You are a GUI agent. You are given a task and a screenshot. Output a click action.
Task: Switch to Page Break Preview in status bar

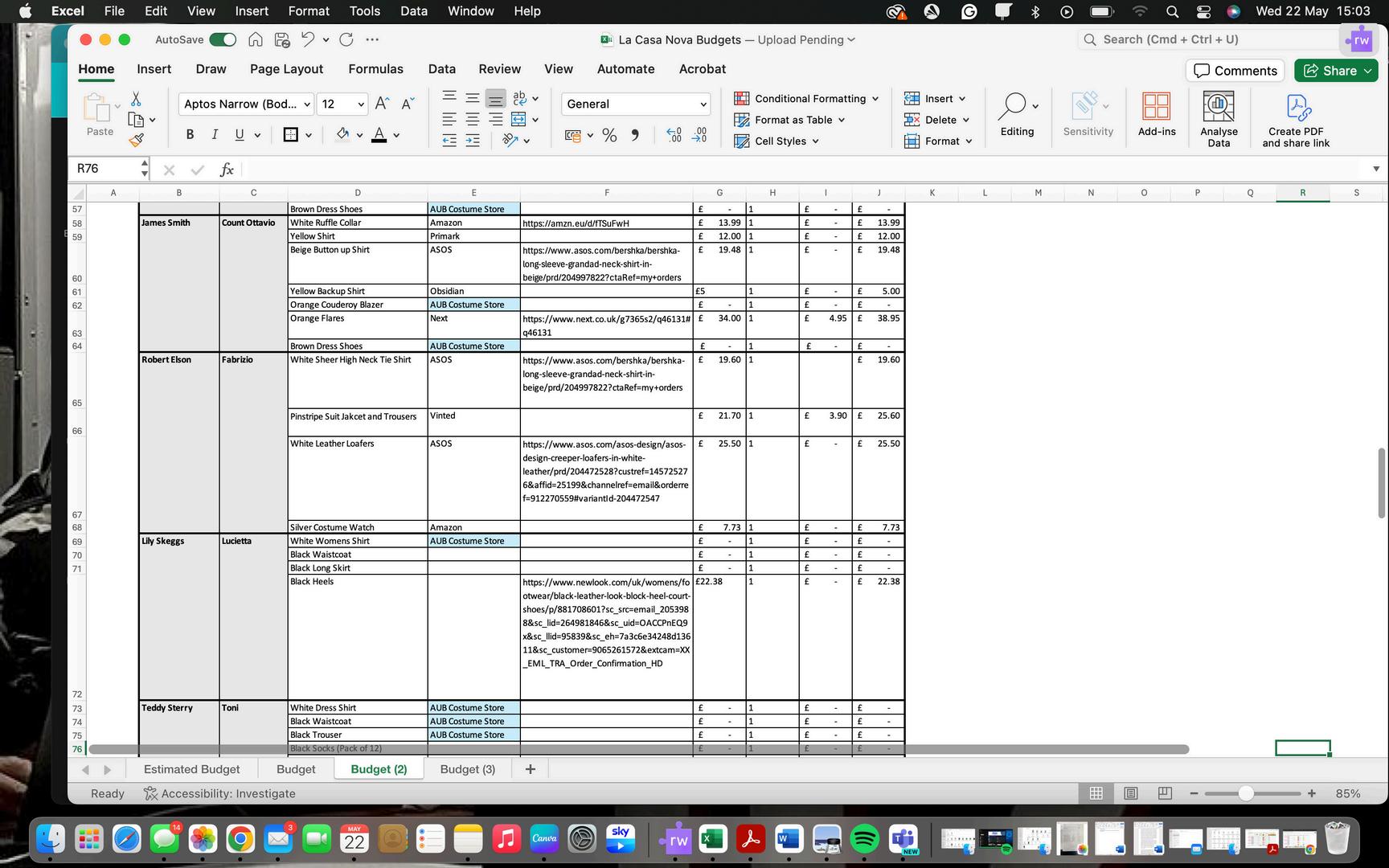point(1165,793)
